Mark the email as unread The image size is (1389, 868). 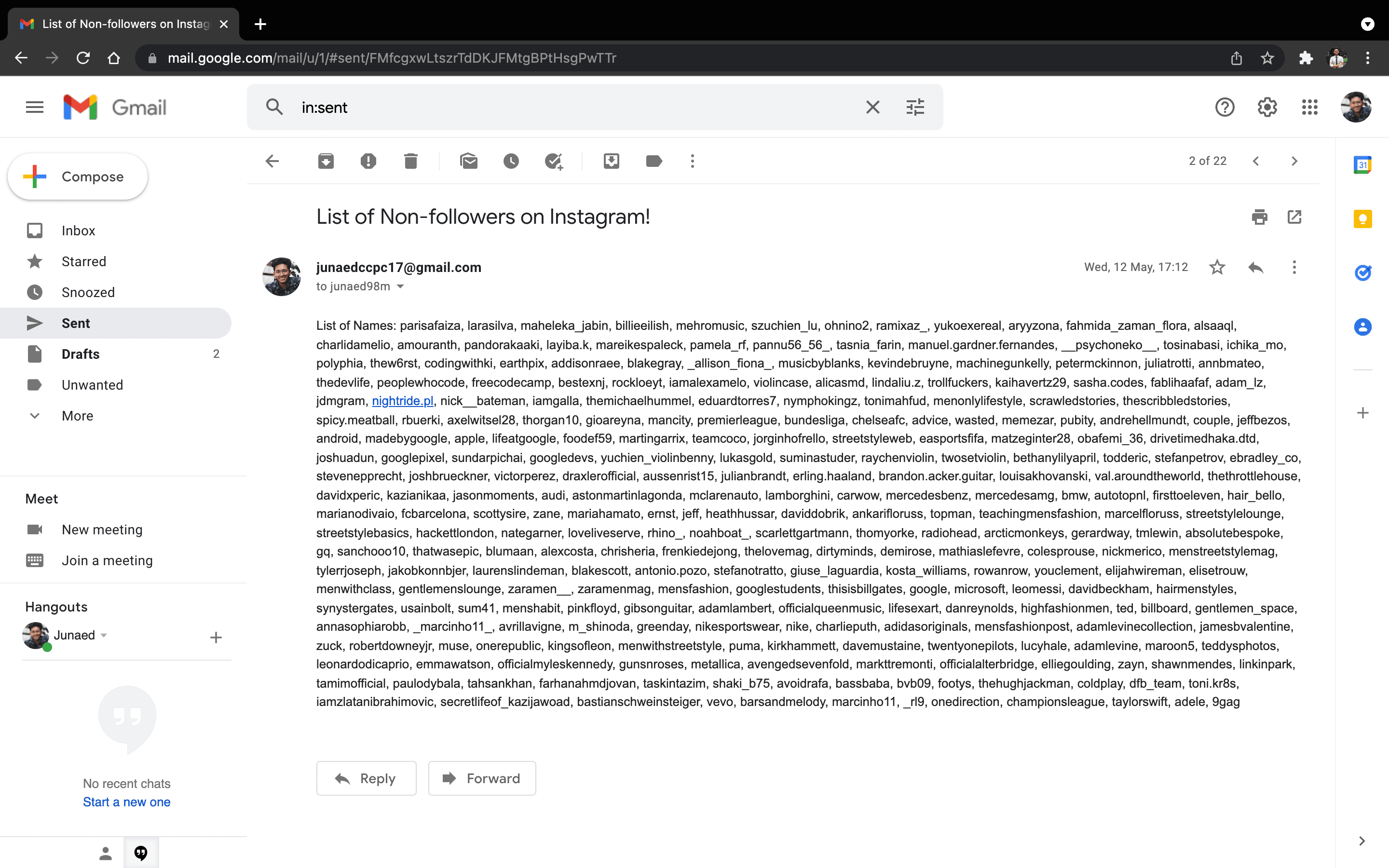468,162
